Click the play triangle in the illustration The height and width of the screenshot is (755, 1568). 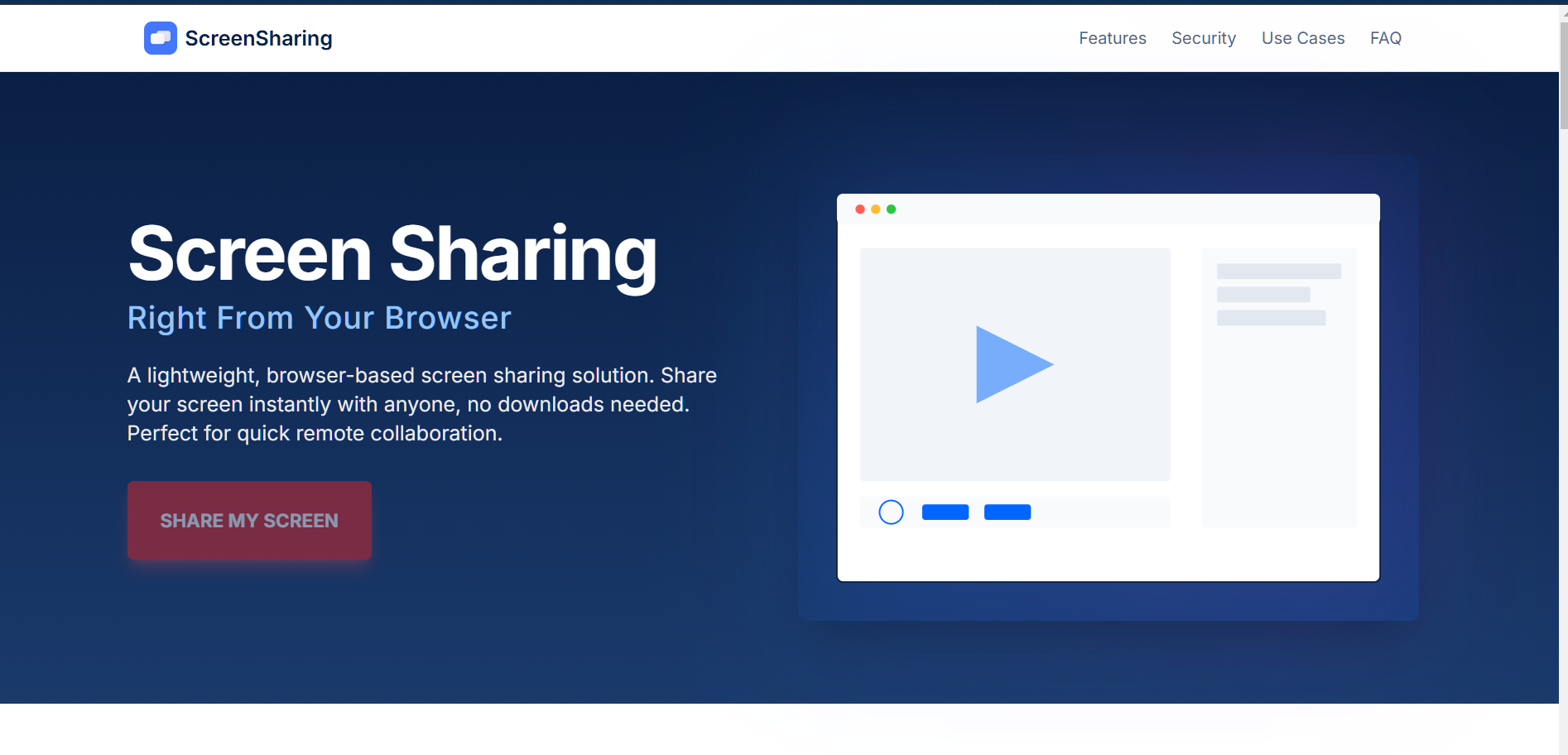(x=1014, y=364)
